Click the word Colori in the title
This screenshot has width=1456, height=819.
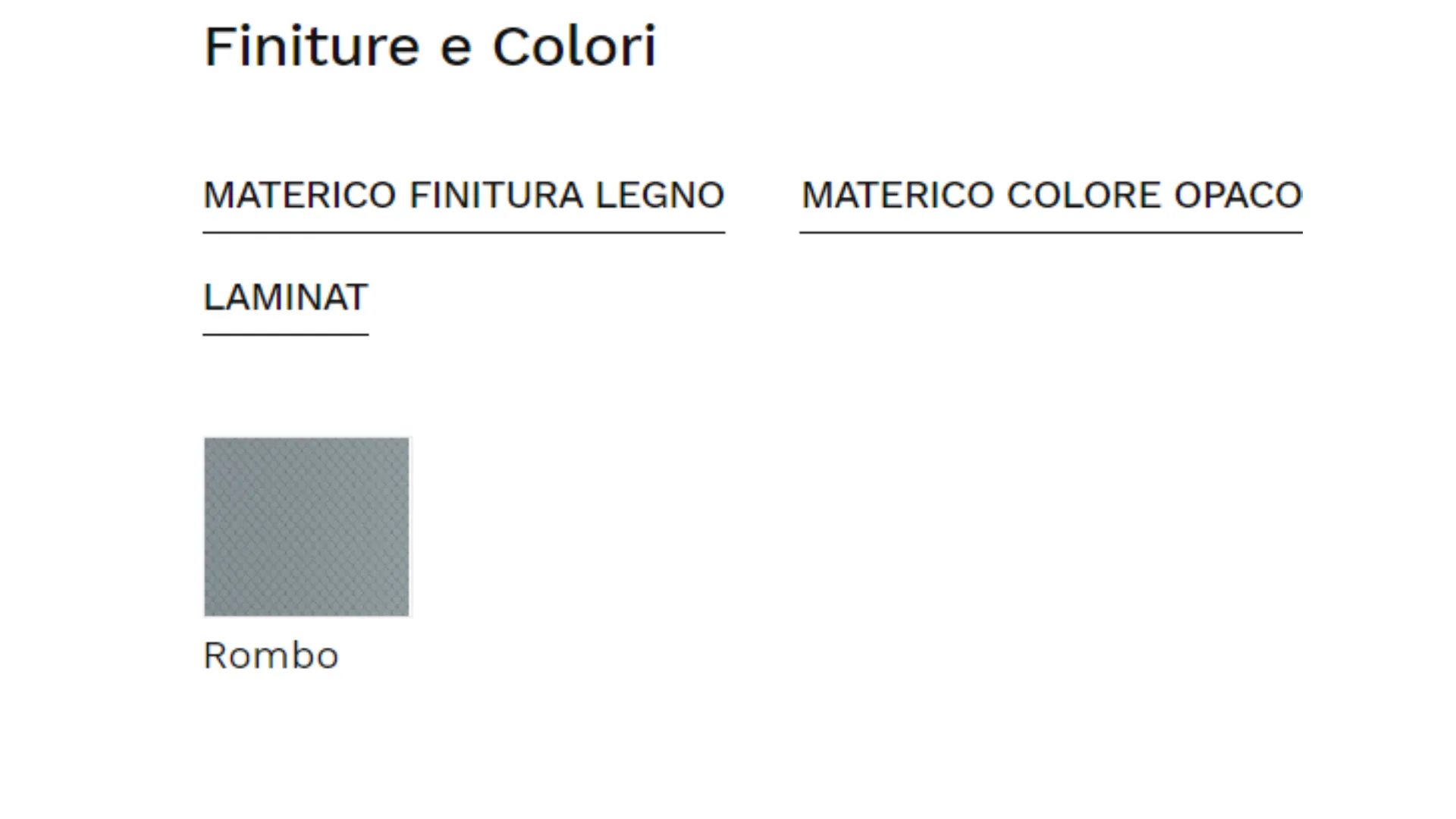click(574, 47)
